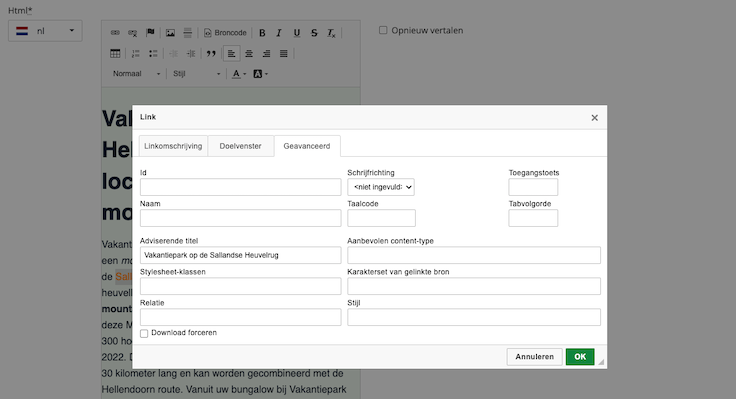Align text right
Viewport: 736px width, 399px height.
point(266,54)
